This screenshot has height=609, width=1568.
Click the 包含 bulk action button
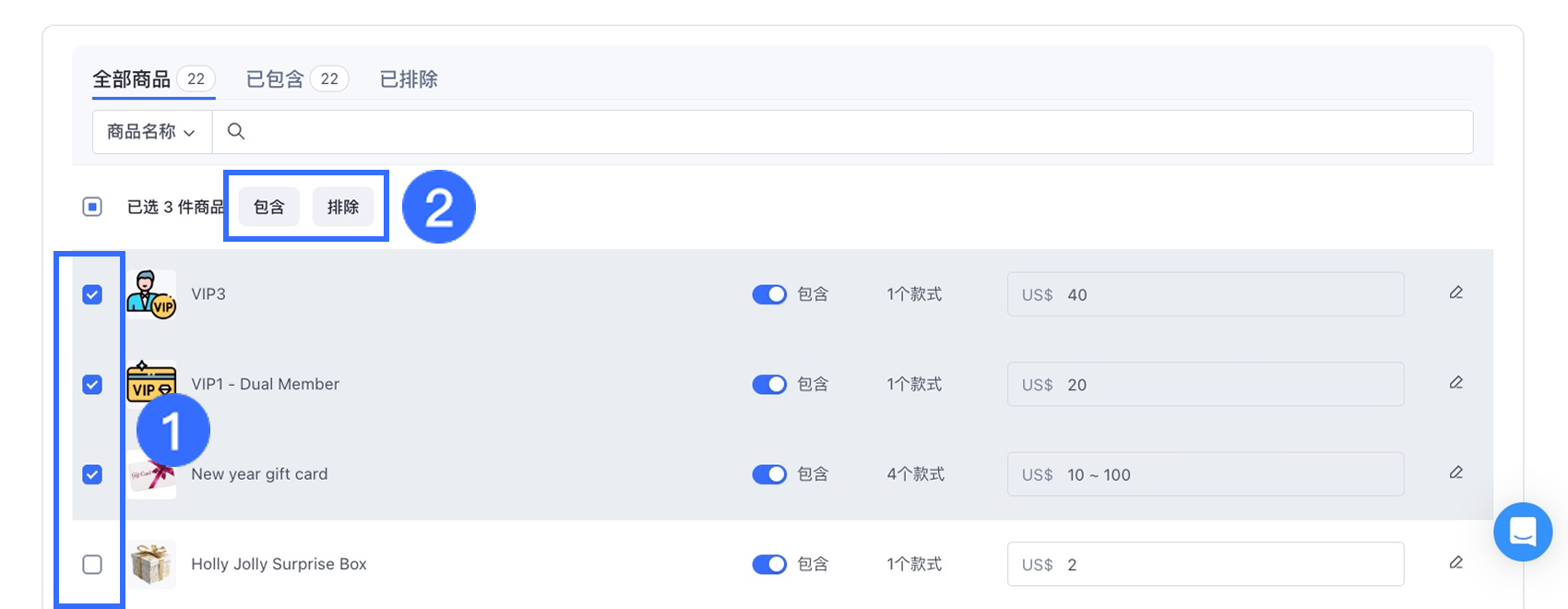point(267,207)
